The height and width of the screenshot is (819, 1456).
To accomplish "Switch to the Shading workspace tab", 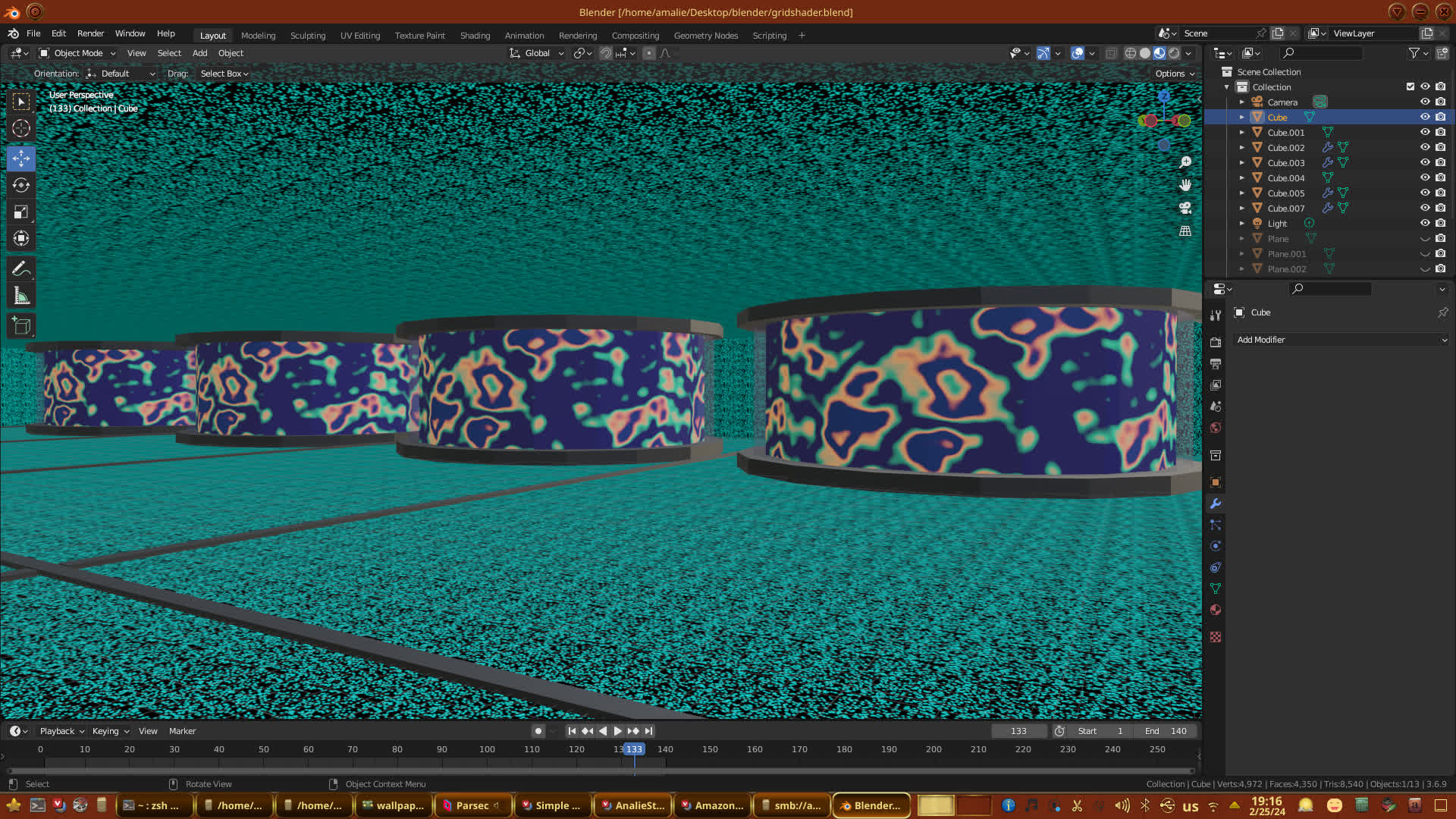I will [x=475, y=36].
